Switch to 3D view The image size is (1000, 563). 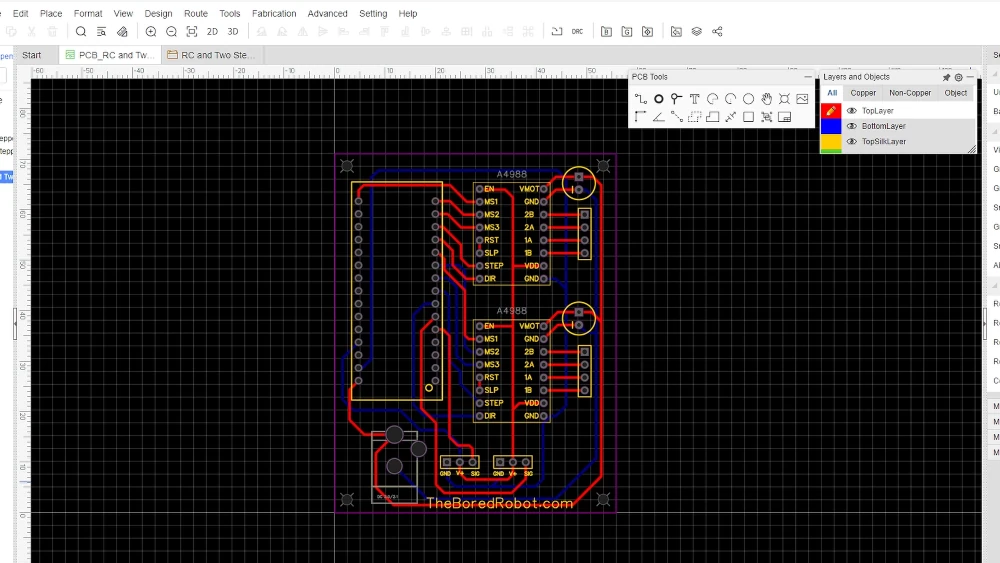[x=233, y=31]
